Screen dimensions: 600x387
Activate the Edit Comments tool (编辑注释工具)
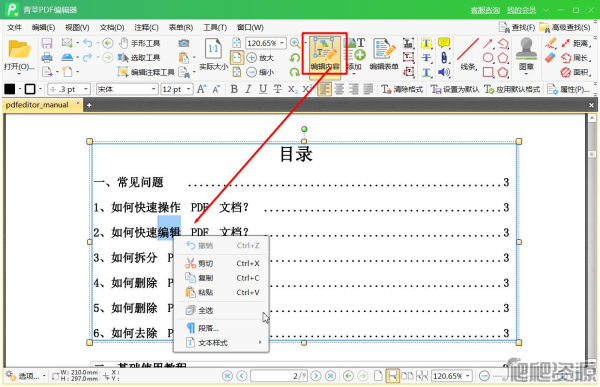point(146,72)
